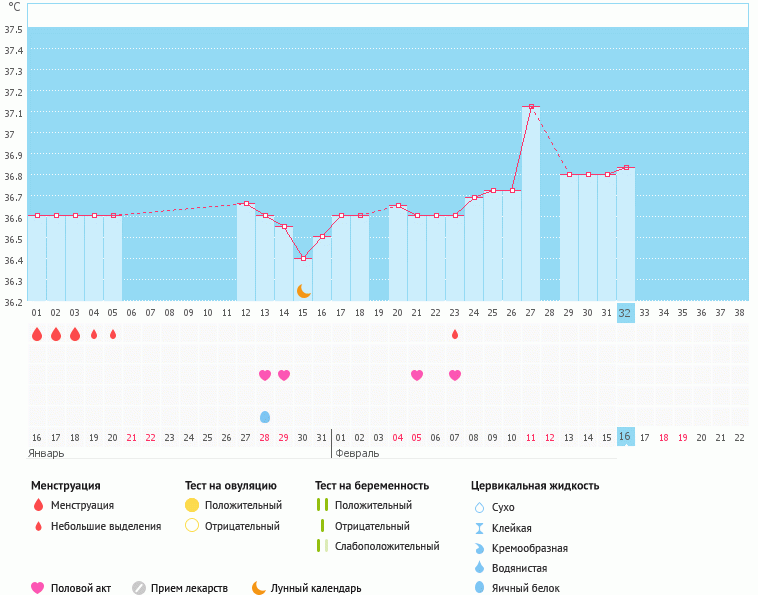Click the Лунный календарь legend moon icon
The height and width of the screenshot is (595, 758).
coord(259,588)
